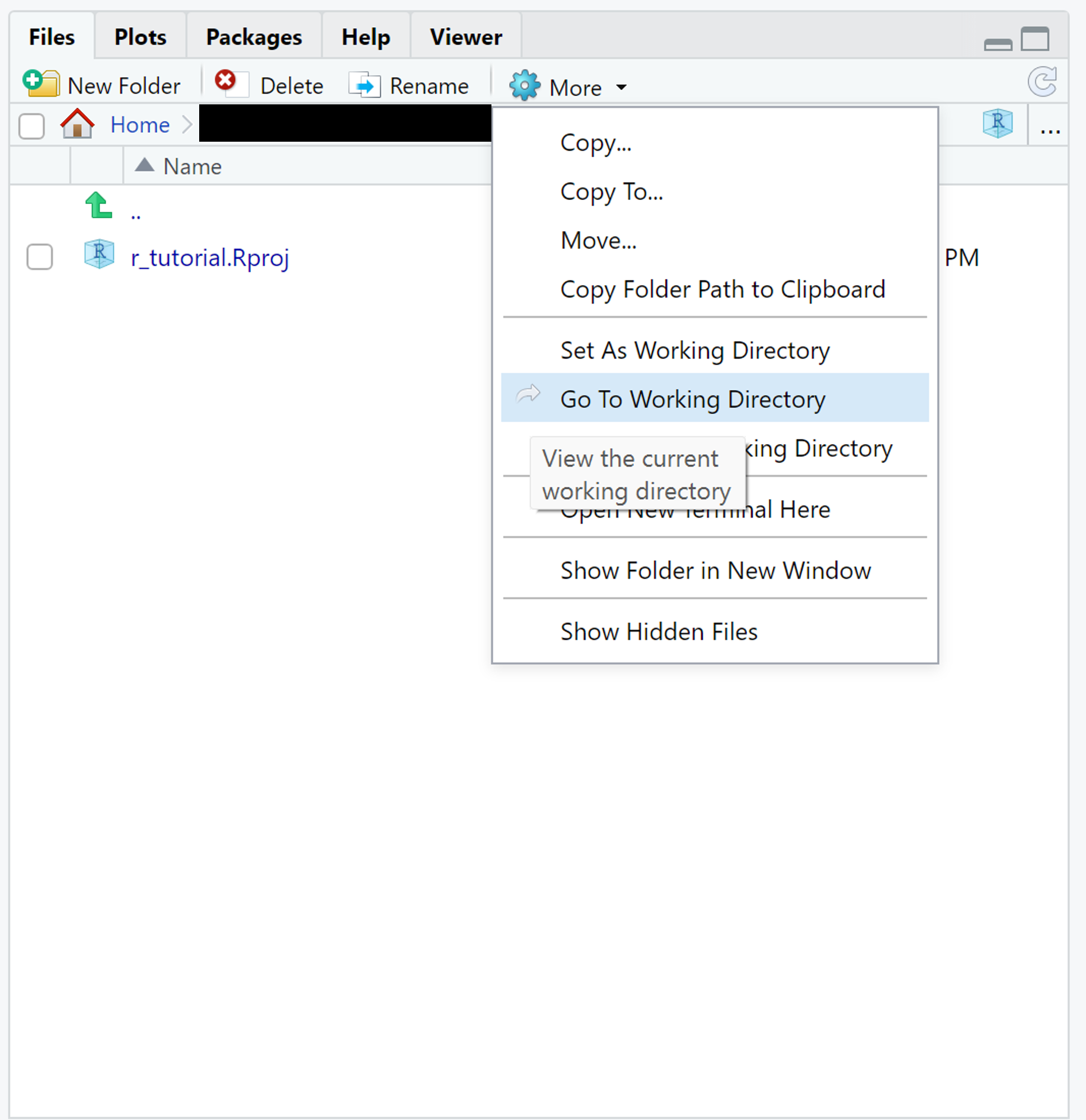This screenshot has width=1086, height=1120.
Task: Switch to the Packages tab
Action: (254, 37)
